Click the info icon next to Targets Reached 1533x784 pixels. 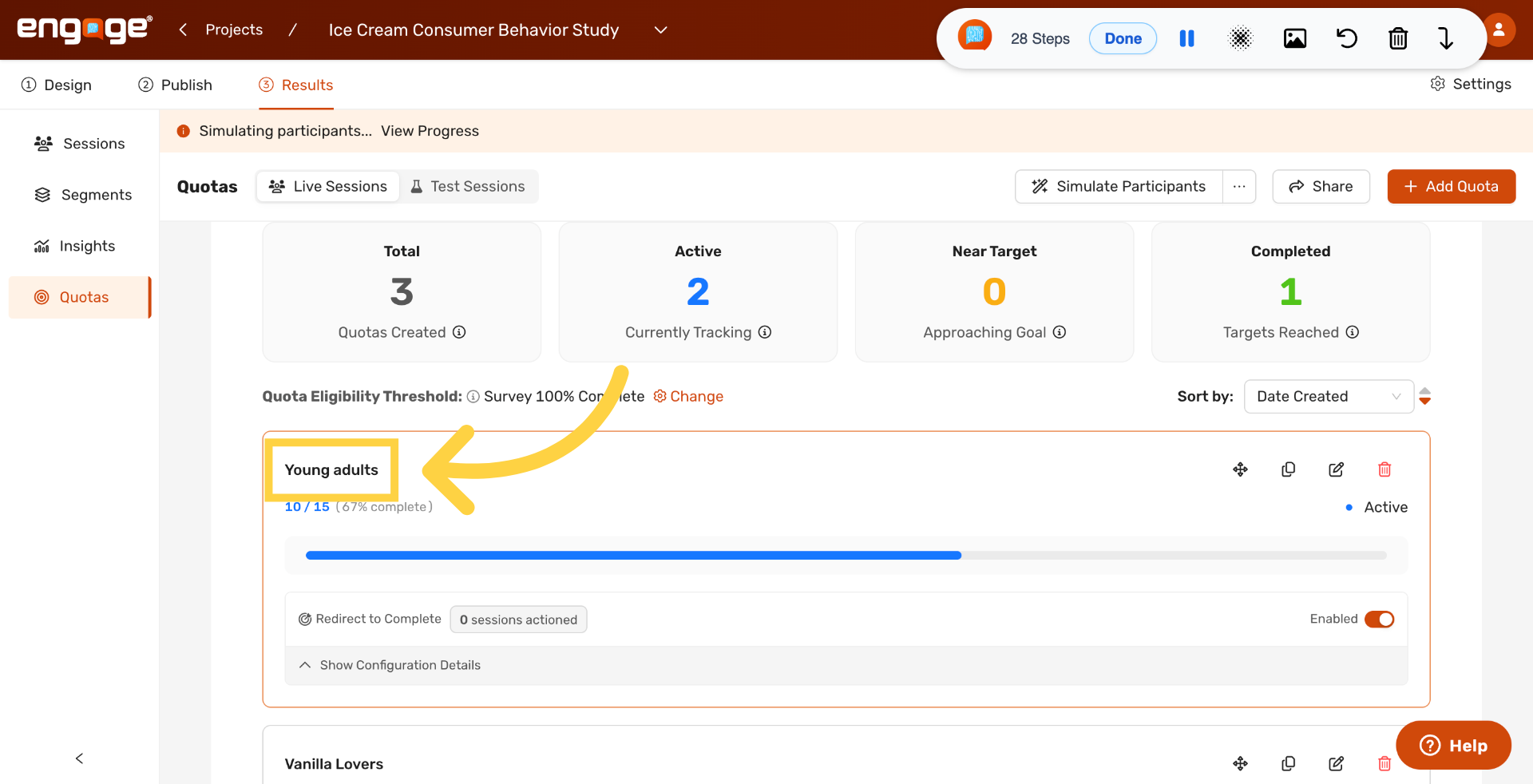click(x=1353, y=332)
